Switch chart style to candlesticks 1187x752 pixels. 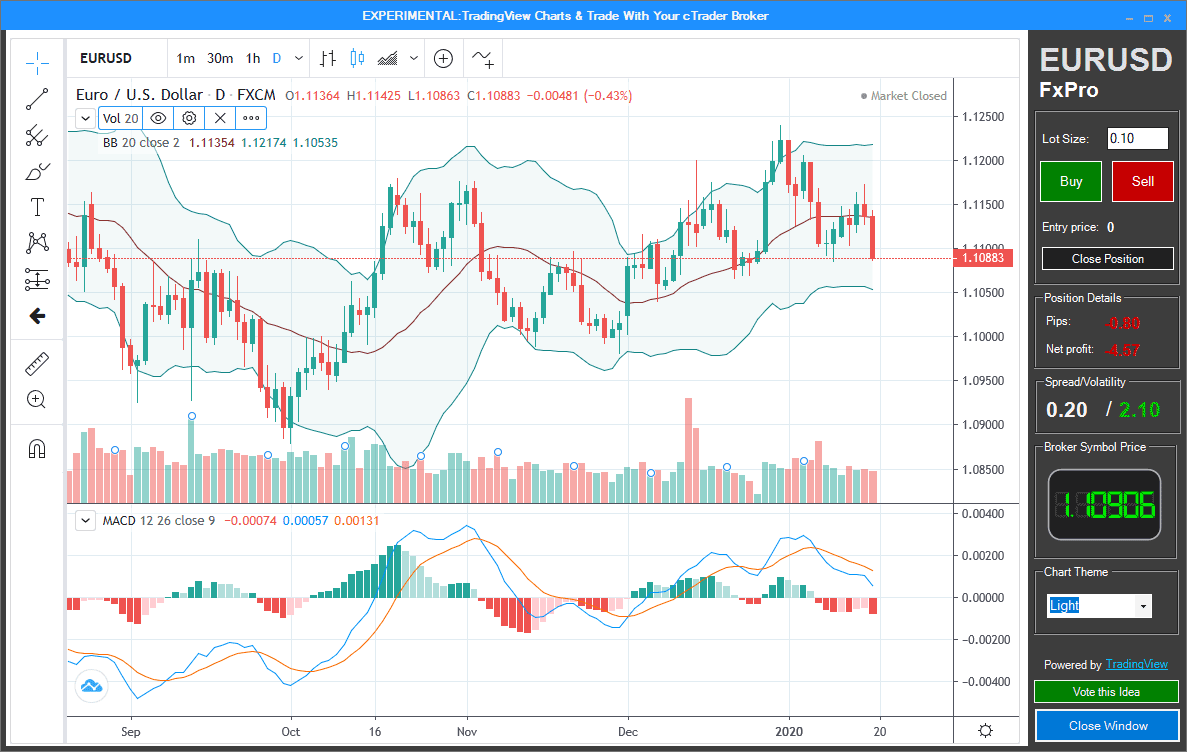[355, 58]
